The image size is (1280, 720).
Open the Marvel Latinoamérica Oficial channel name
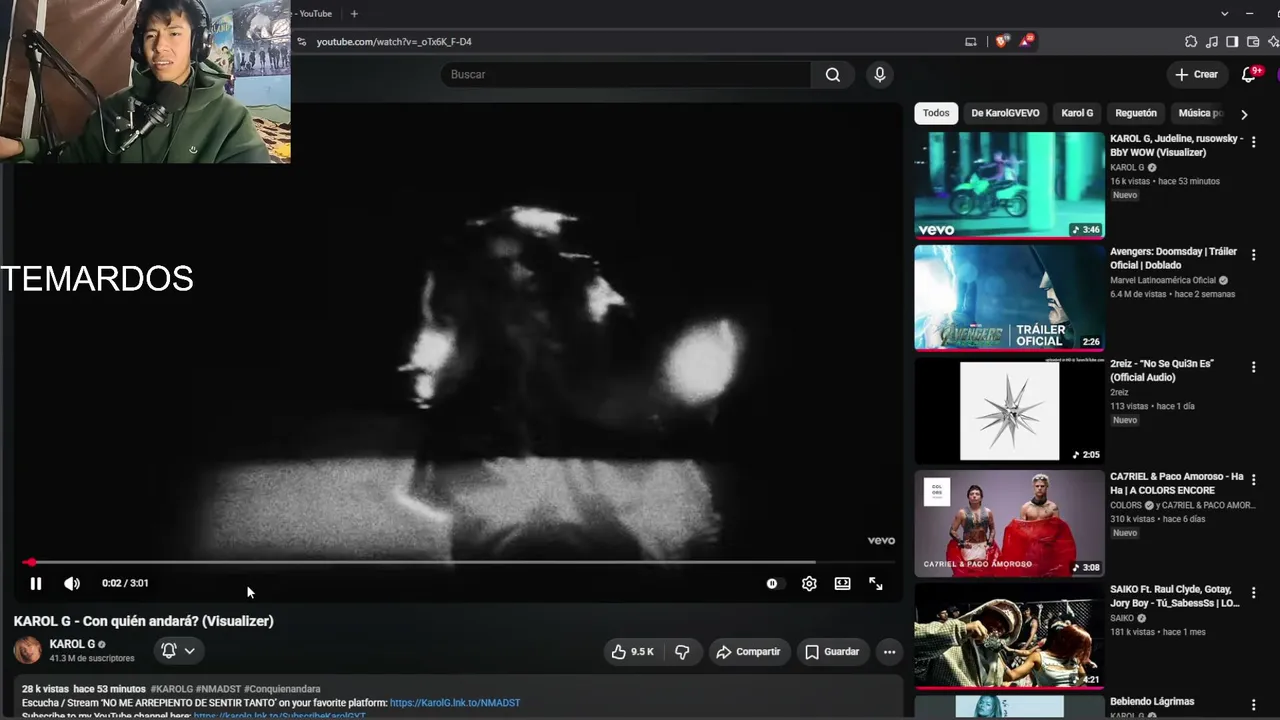pyautogui.click(x=1163, y=281)
